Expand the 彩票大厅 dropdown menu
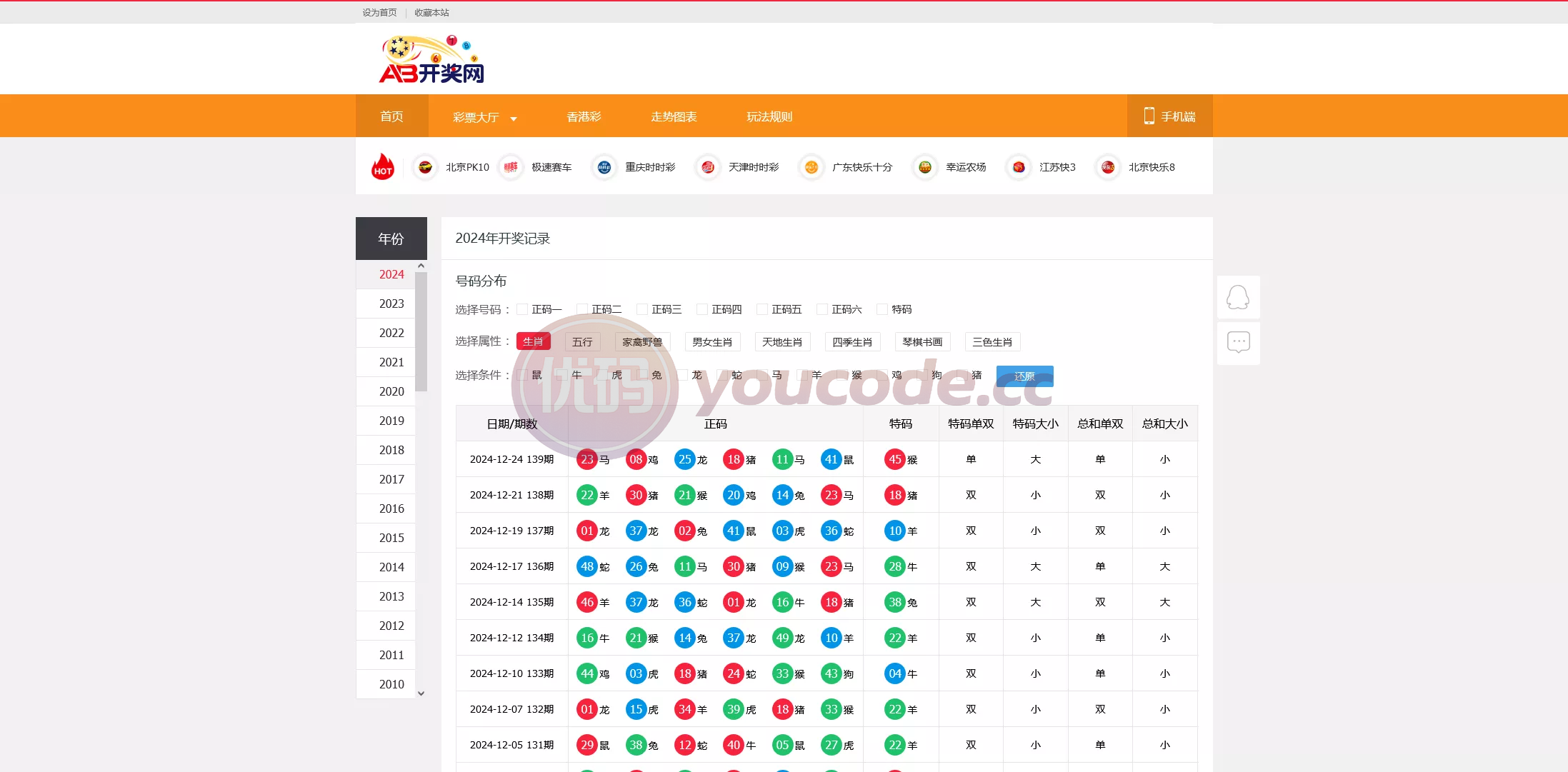The width and height of the screenshot is (1568, 772). pyautogui.click(x=484, y=116)
